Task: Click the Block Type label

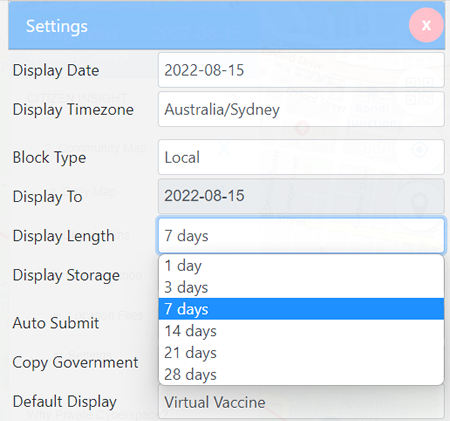Action: pos(49,157)
